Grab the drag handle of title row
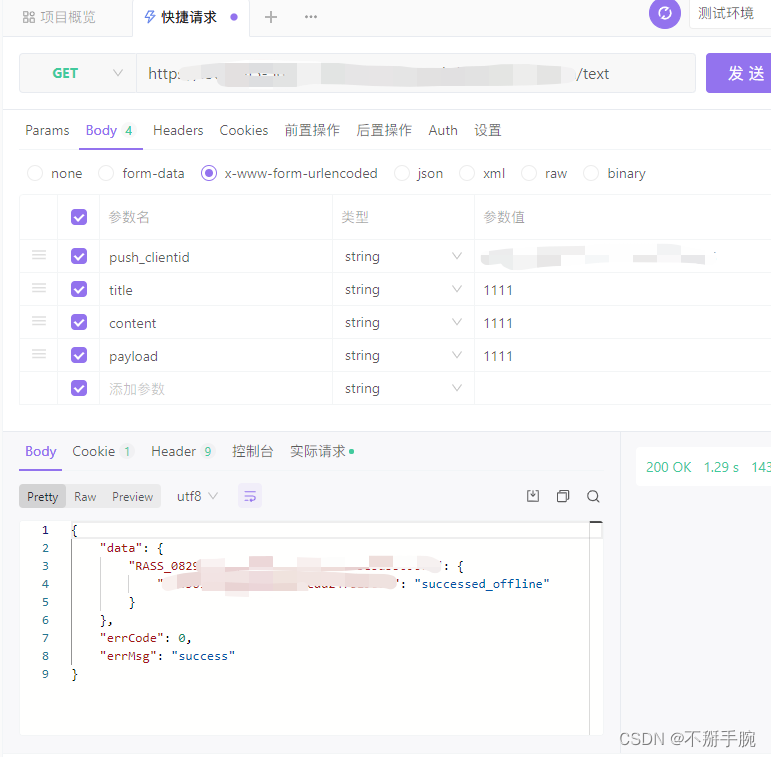 (39, 289)
